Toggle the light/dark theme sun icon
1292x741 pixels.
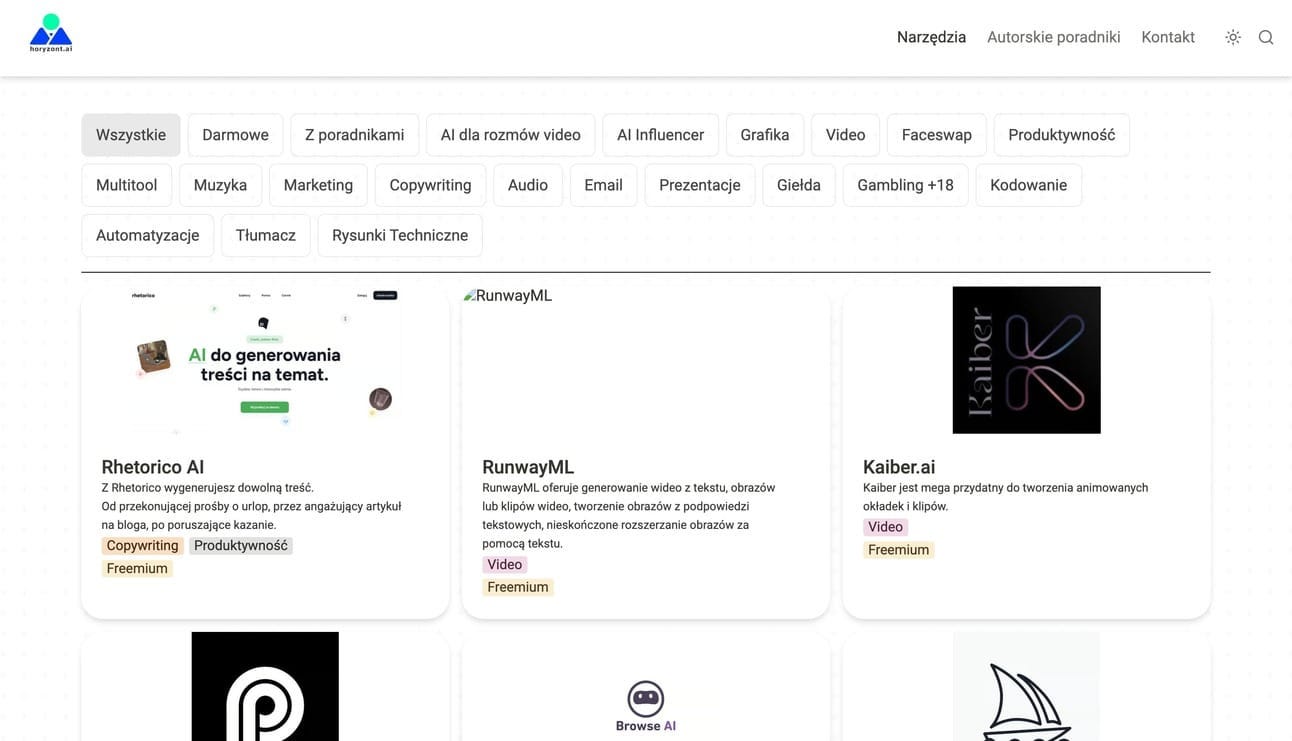click(1233, 37)
